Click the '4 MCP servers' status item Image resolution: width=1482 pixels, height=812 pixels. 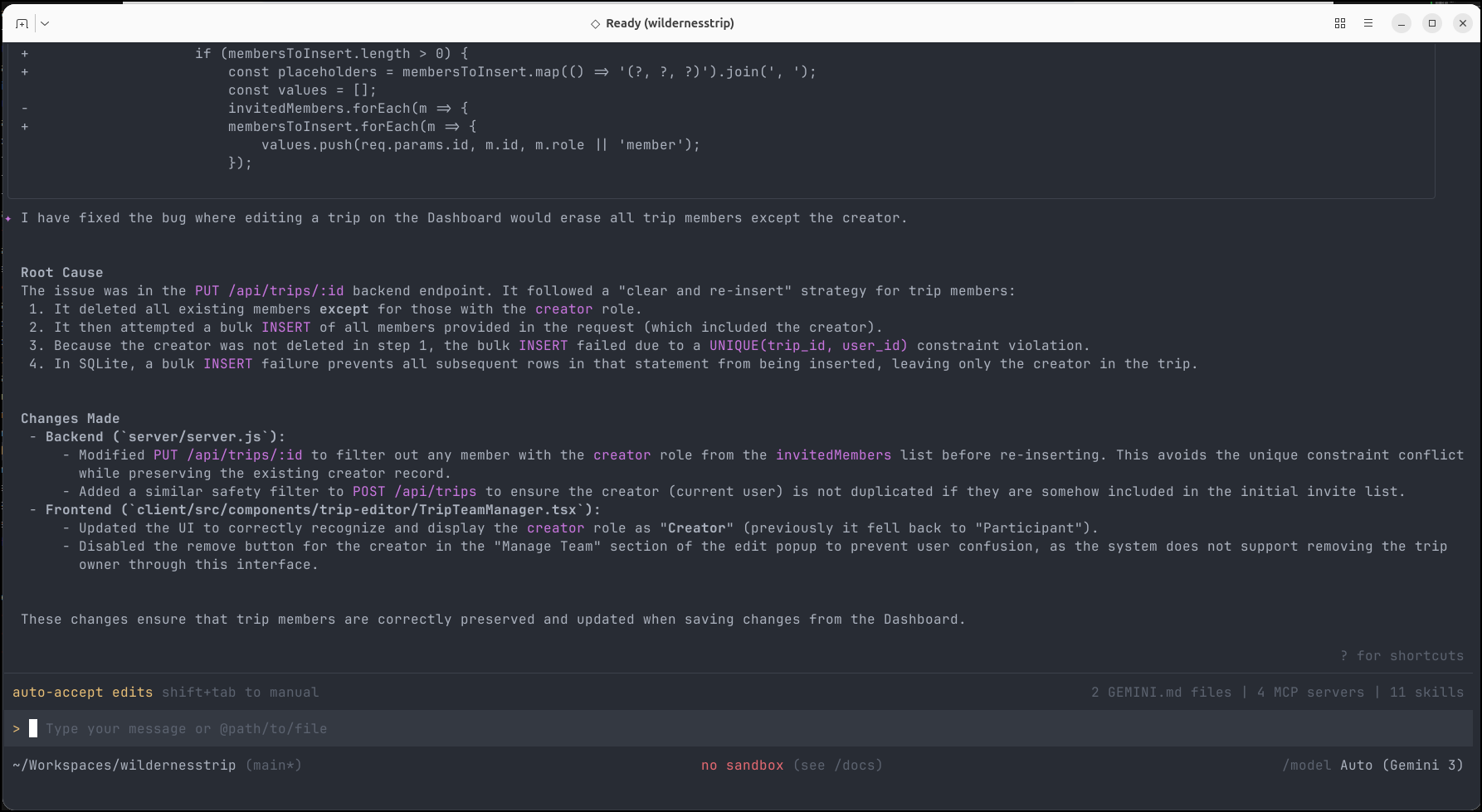(1310, 692)
